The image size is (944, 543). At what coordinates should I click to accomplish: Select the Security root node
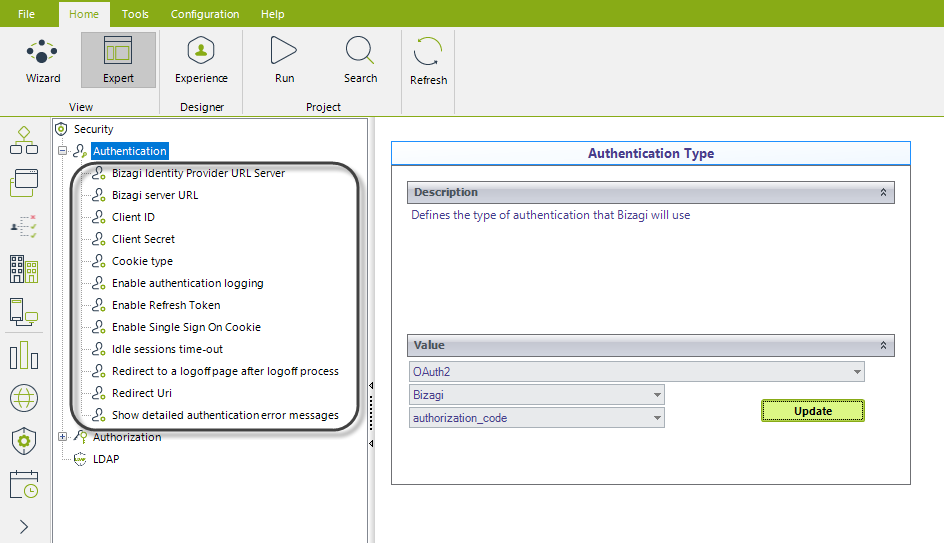(93, 129)
